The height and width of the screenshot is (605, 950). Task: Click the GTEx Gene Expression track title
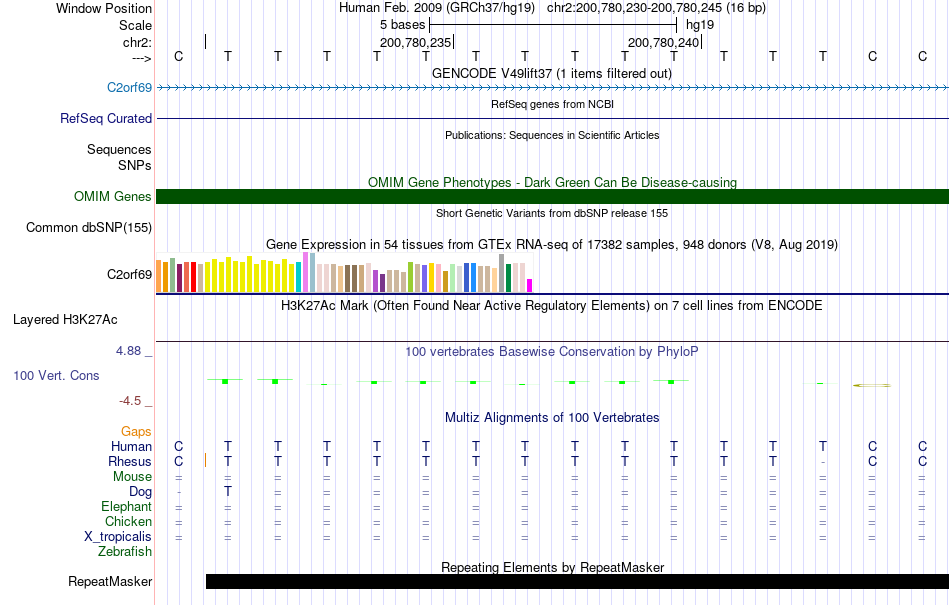pos(552,245)
